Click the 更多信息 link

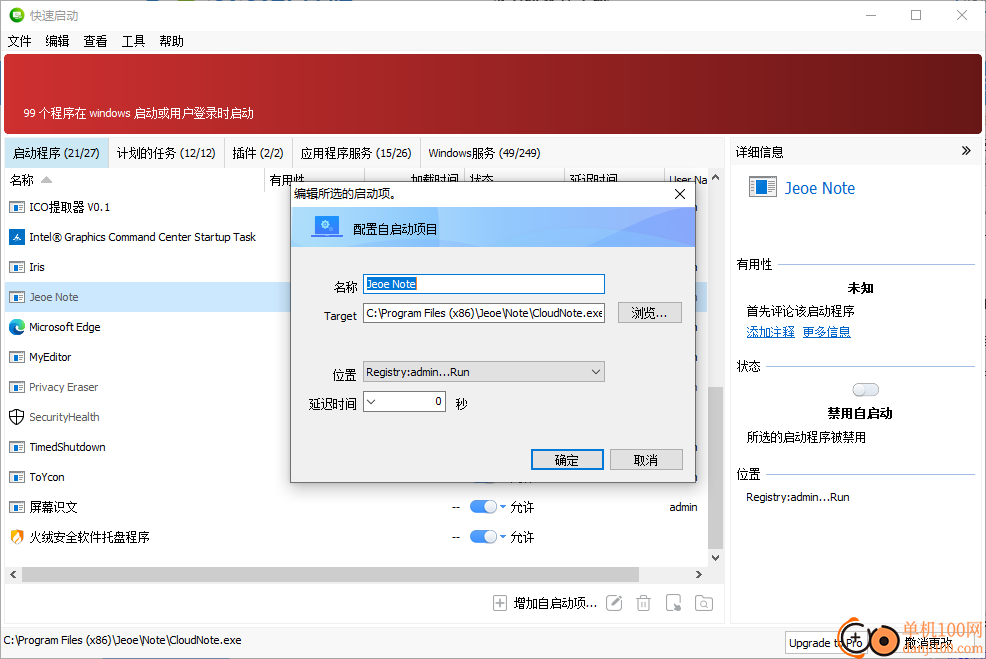coord(826,332)
